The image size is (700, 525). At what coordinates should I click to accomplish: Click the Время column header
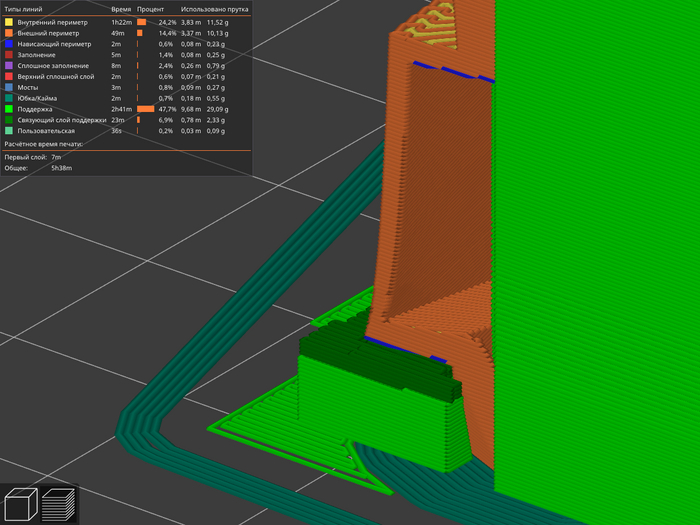click(120, 8)
